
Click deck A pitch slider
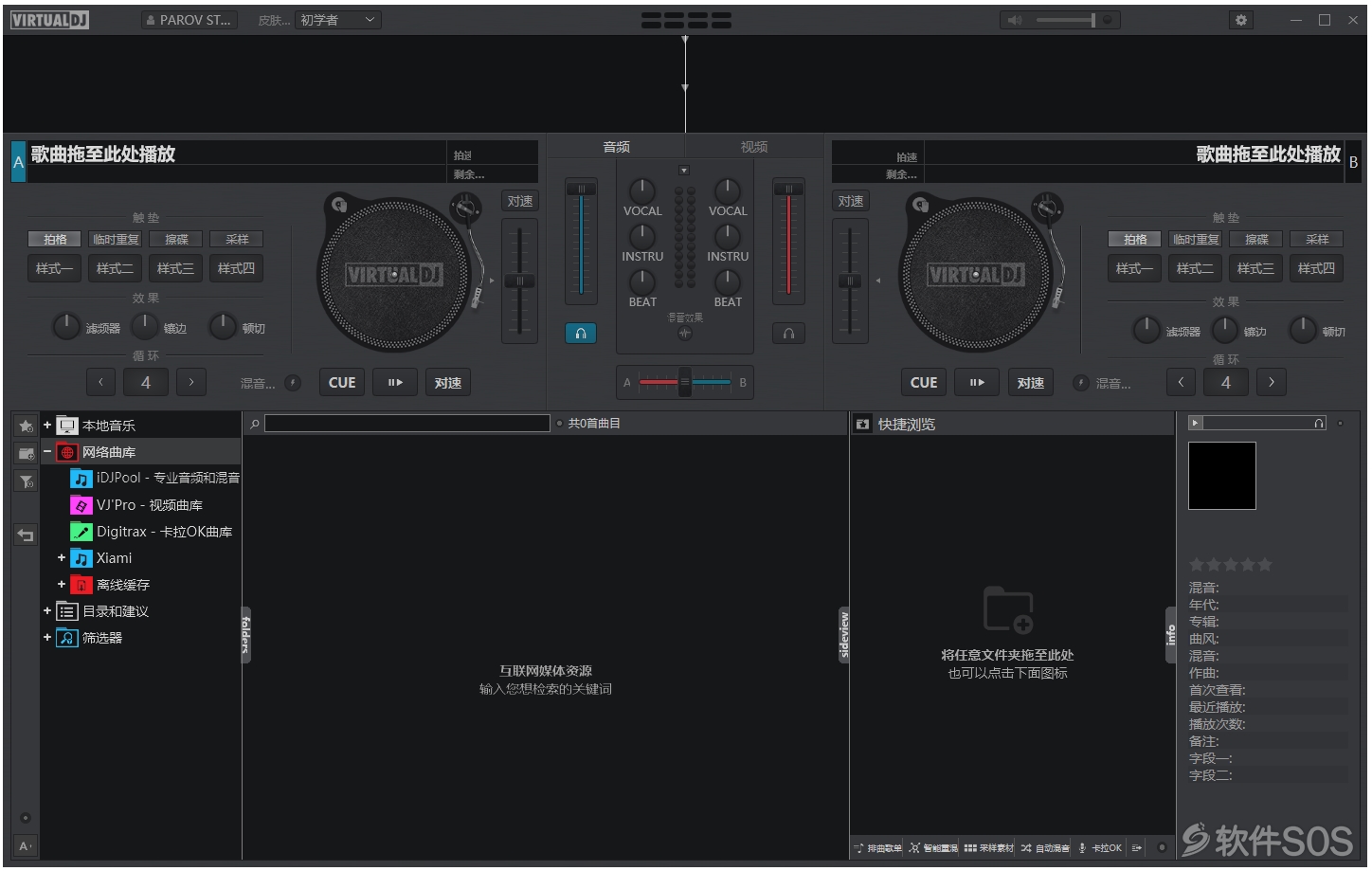pyautogui.click(x=519, y=281)
